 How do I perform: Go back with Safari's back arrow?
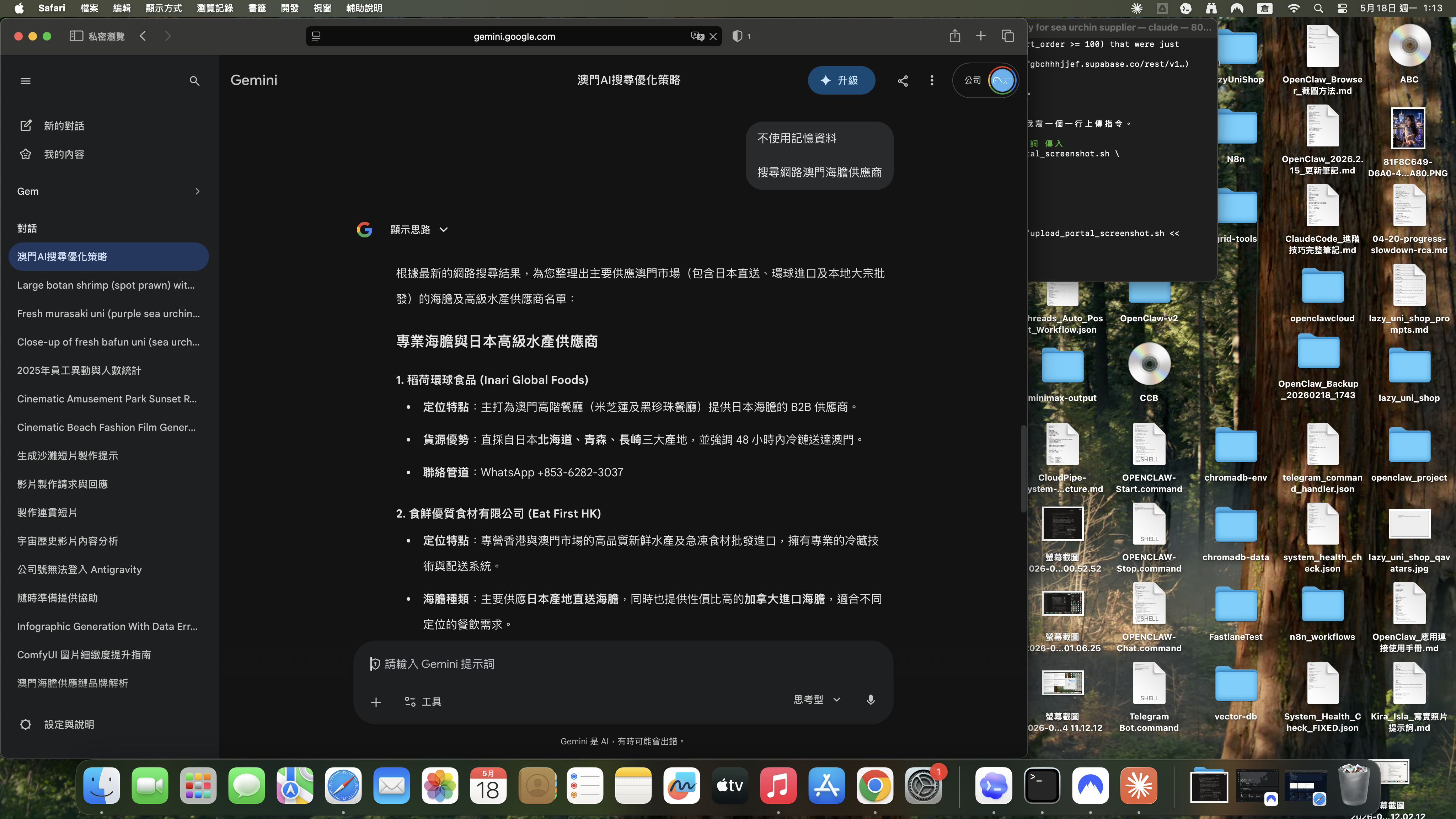click(x=143, y=36)
